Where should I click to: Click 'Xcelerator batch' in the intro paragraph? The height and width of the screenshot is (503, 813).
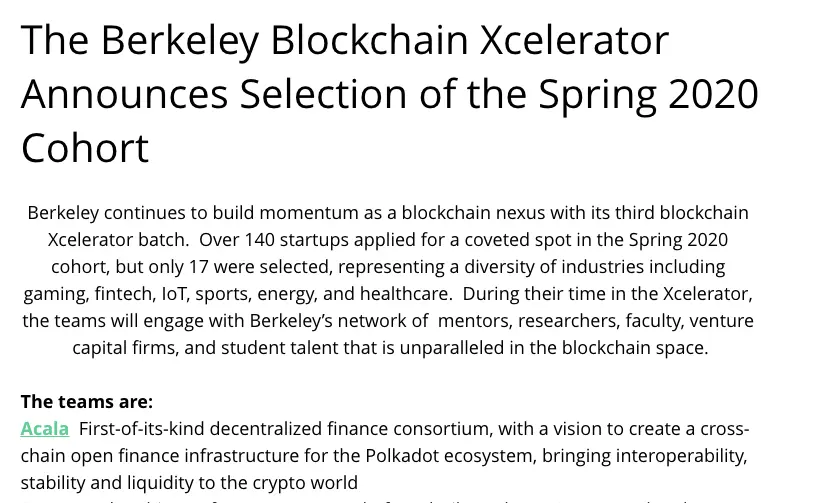[x=118, y=240]
